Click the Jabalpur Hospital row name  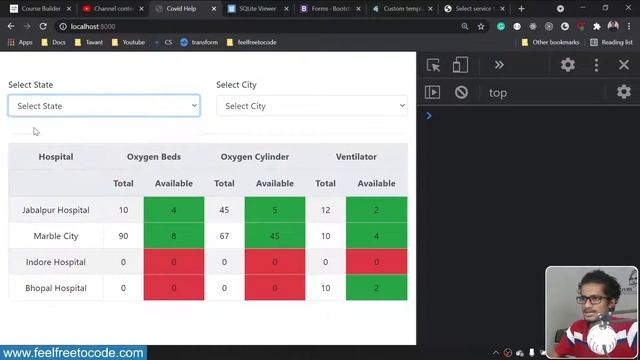[56, 210]
